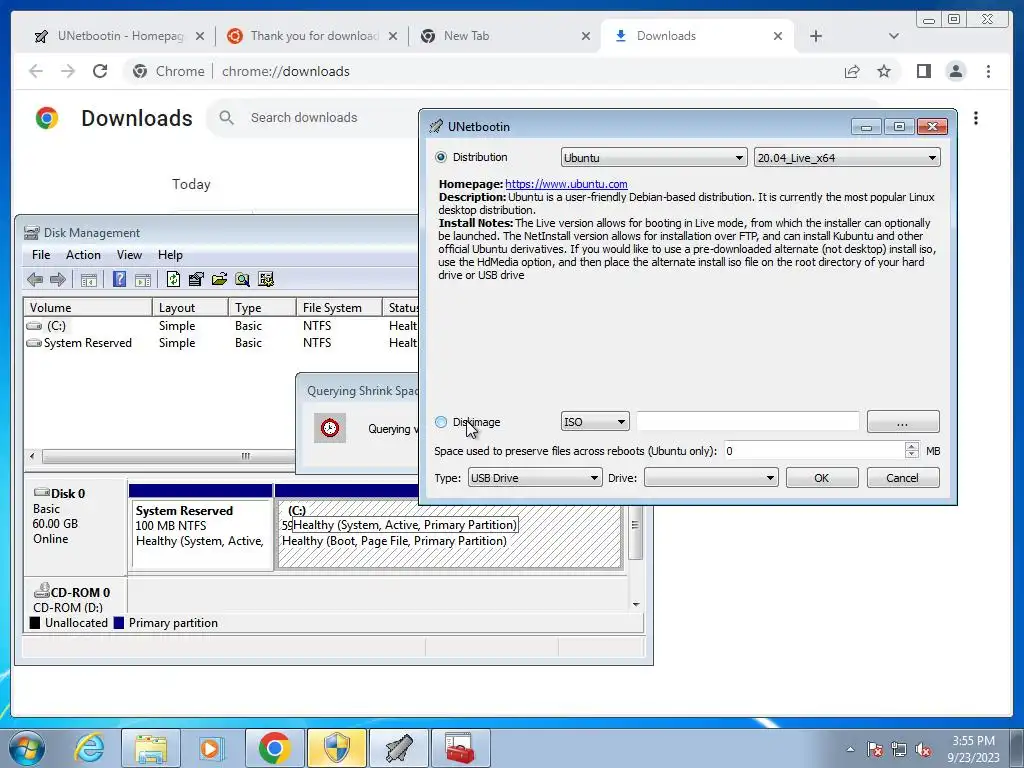This screenshot has width=1024, height=768.
Task: Click toolbox icon in taskbar
Action: [460, 748]
